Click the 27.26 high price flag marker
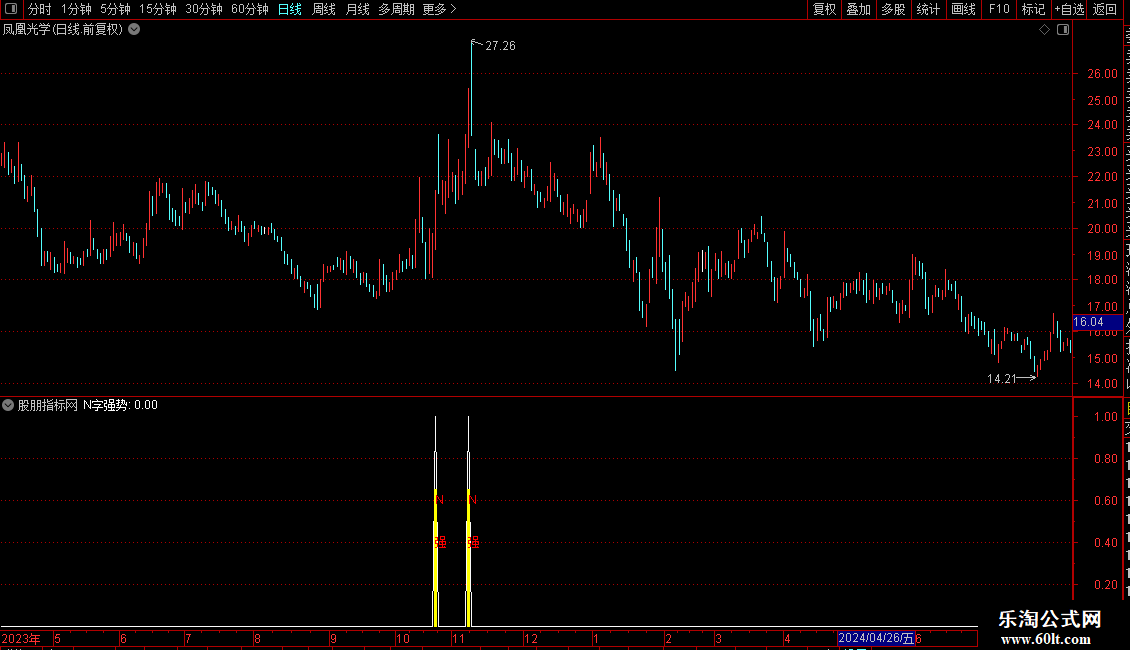 (x=493, y=45)
